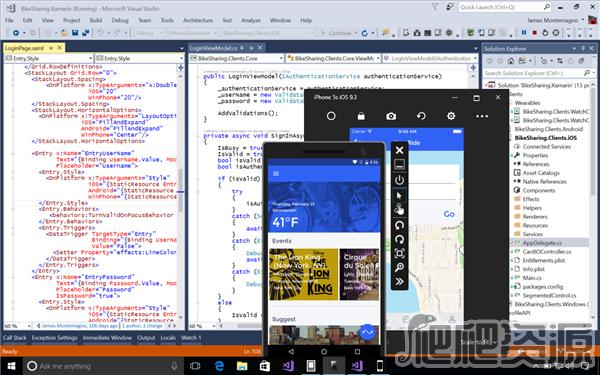Open the Call Stack tab
Viewport: 600px width, 375px height.
pyautogui.click(x=15, y=338)
